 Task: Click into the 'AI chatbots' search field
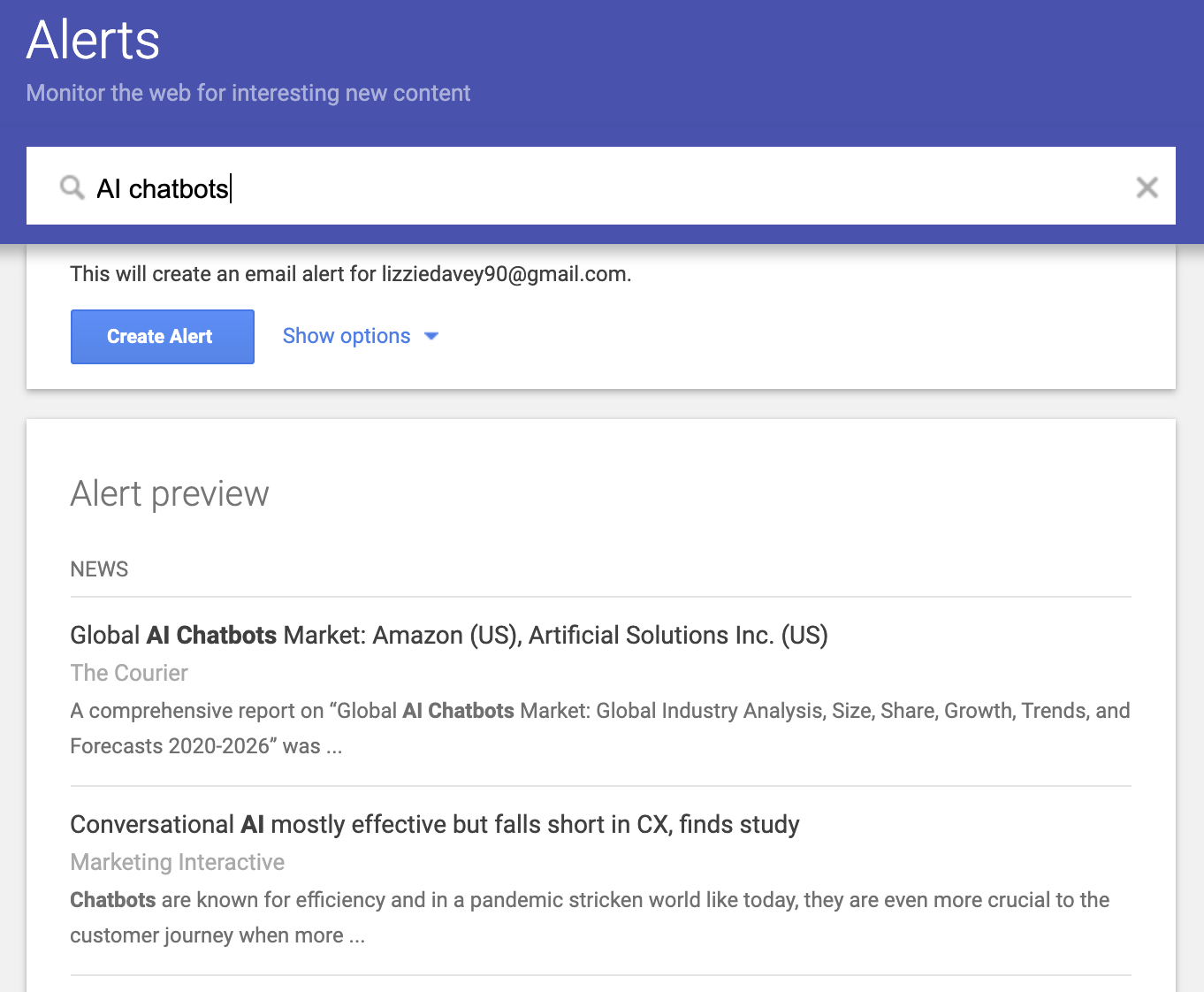pos(601,188)
